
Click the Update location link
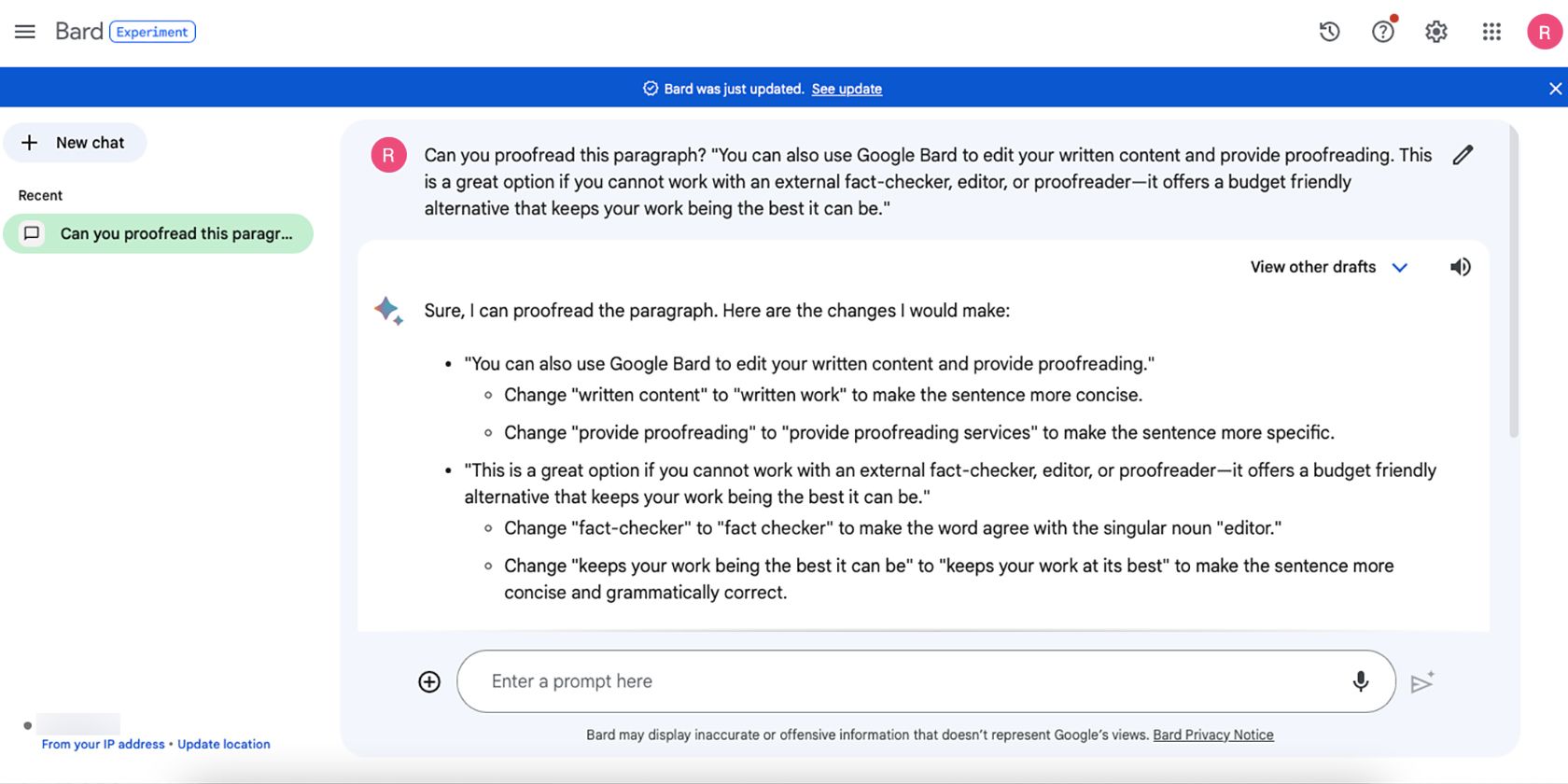(x=224, y=744)
